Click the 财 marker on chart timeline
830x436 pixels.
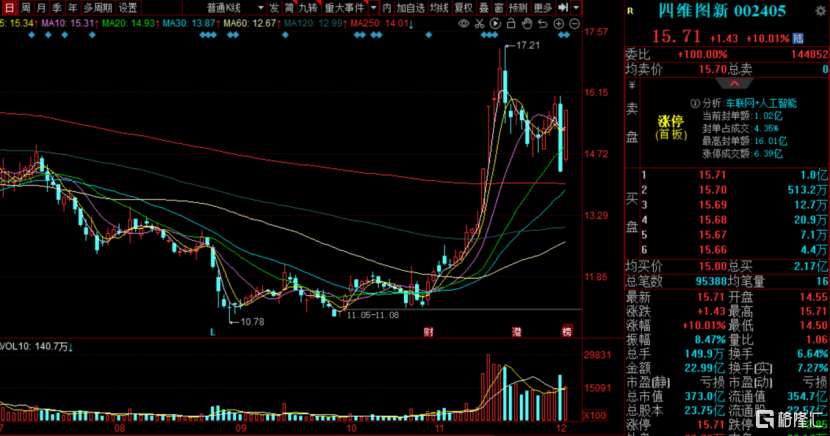click(429, 330)
